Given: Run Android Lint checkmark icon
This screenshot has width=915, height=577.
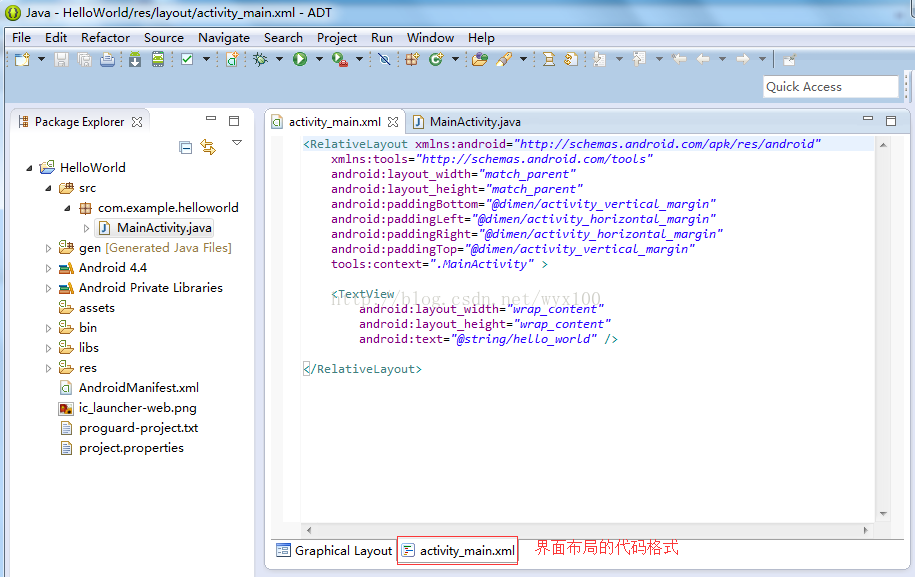Looking at the screenshot, I should 187,60.
